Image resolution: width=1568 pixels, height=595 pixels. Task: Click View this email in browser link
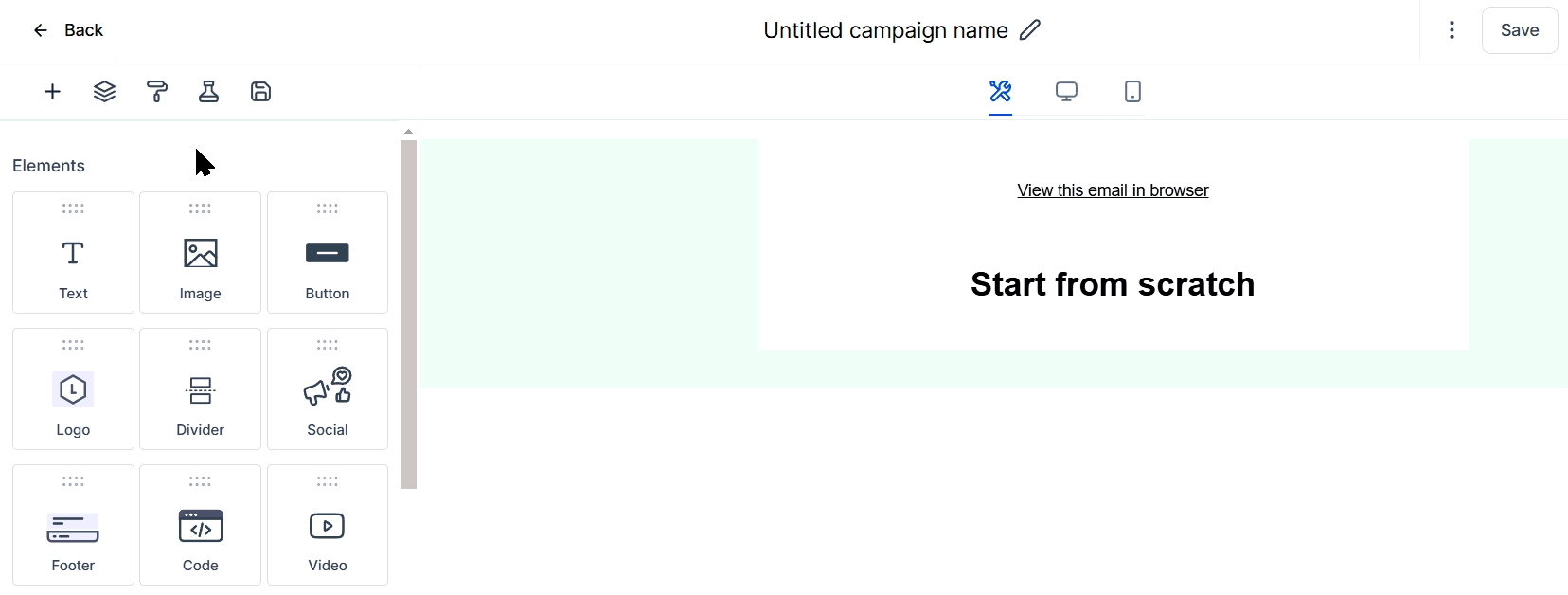1113,190
